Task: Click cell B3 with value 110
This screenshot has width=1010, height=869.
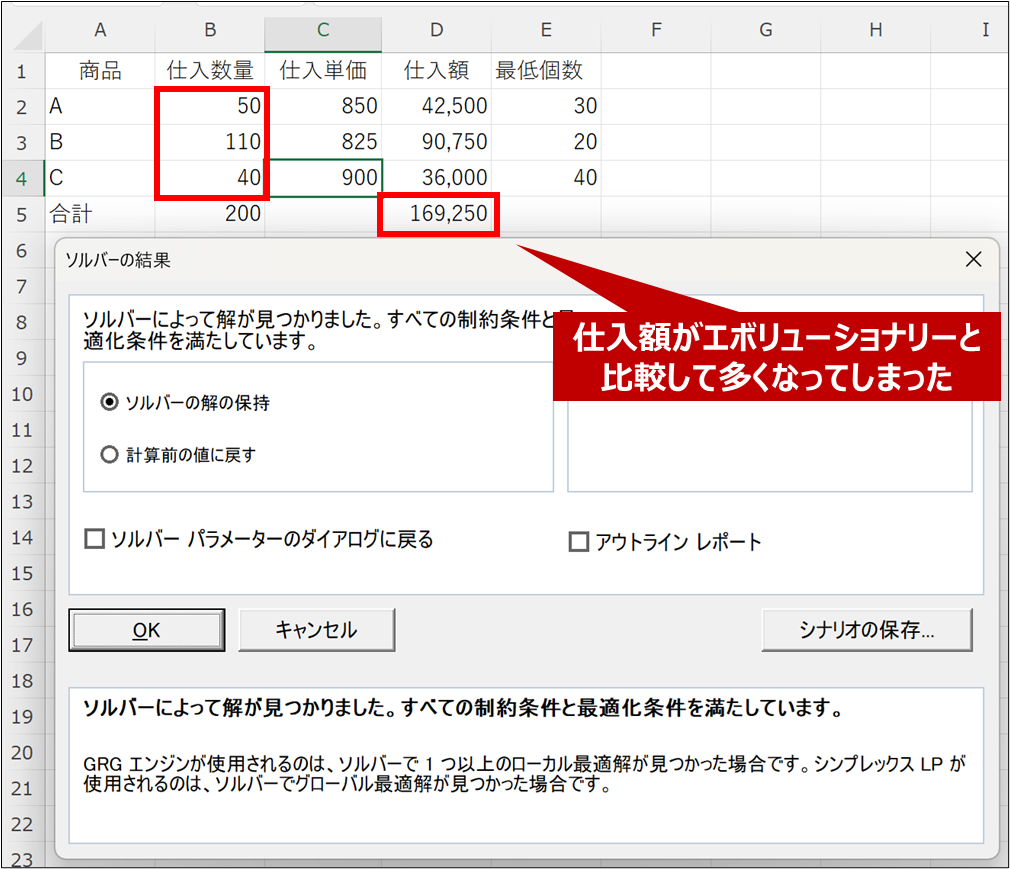Action: (x=210, y=142)
